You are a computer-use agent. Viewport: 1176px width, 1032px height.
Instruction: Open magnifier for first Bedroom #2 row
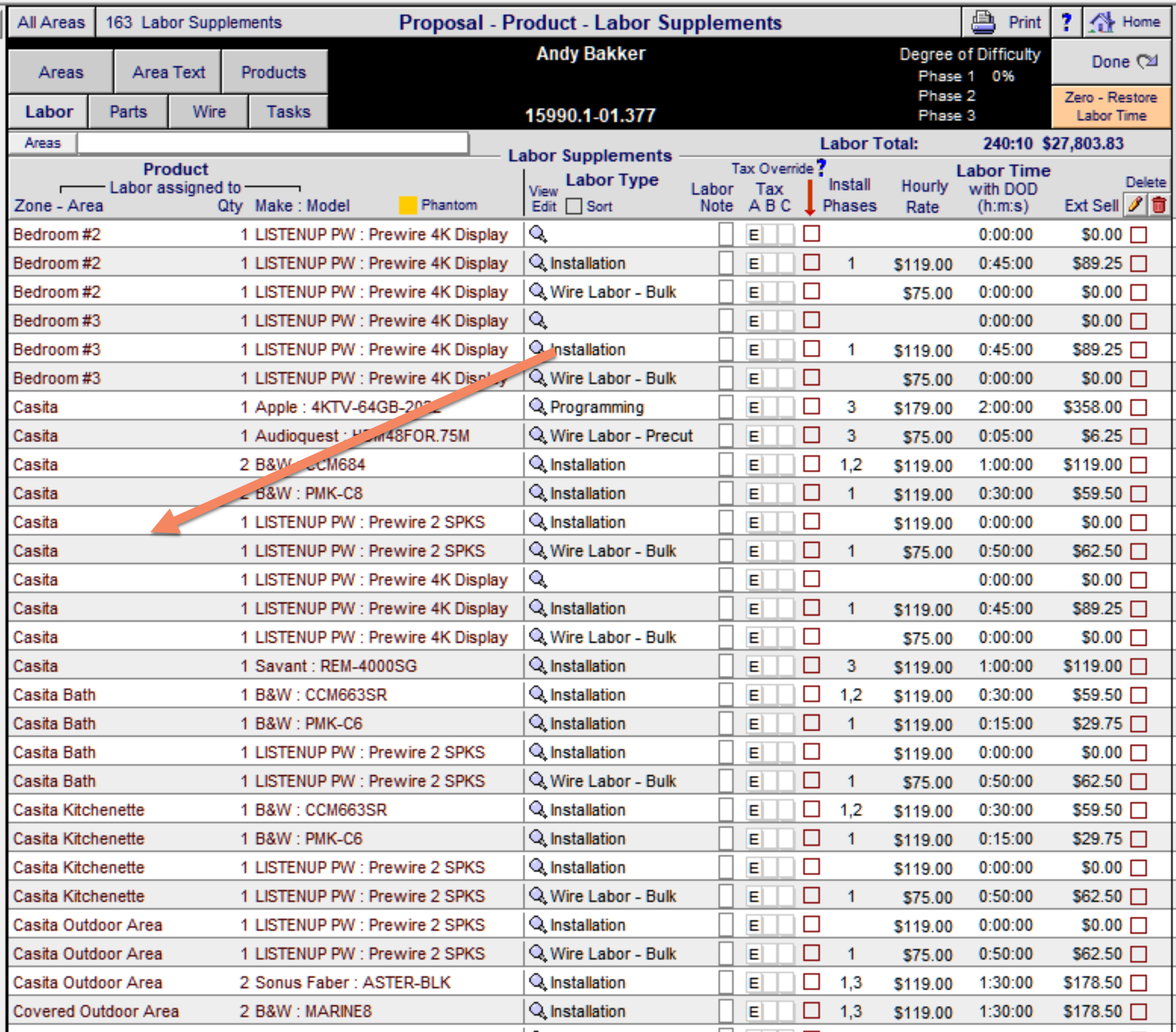[538, 234]
